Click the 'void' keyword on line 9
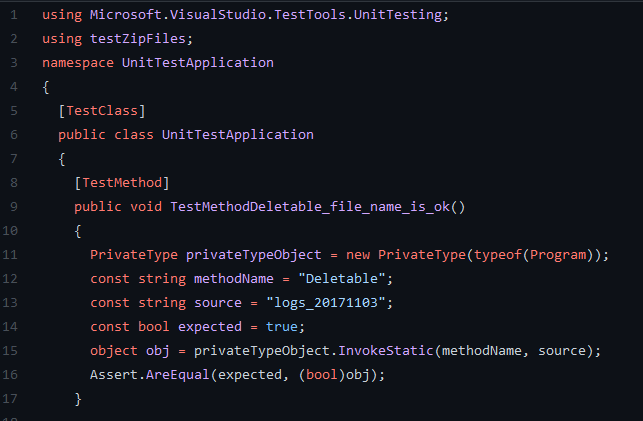 [146, 207]
